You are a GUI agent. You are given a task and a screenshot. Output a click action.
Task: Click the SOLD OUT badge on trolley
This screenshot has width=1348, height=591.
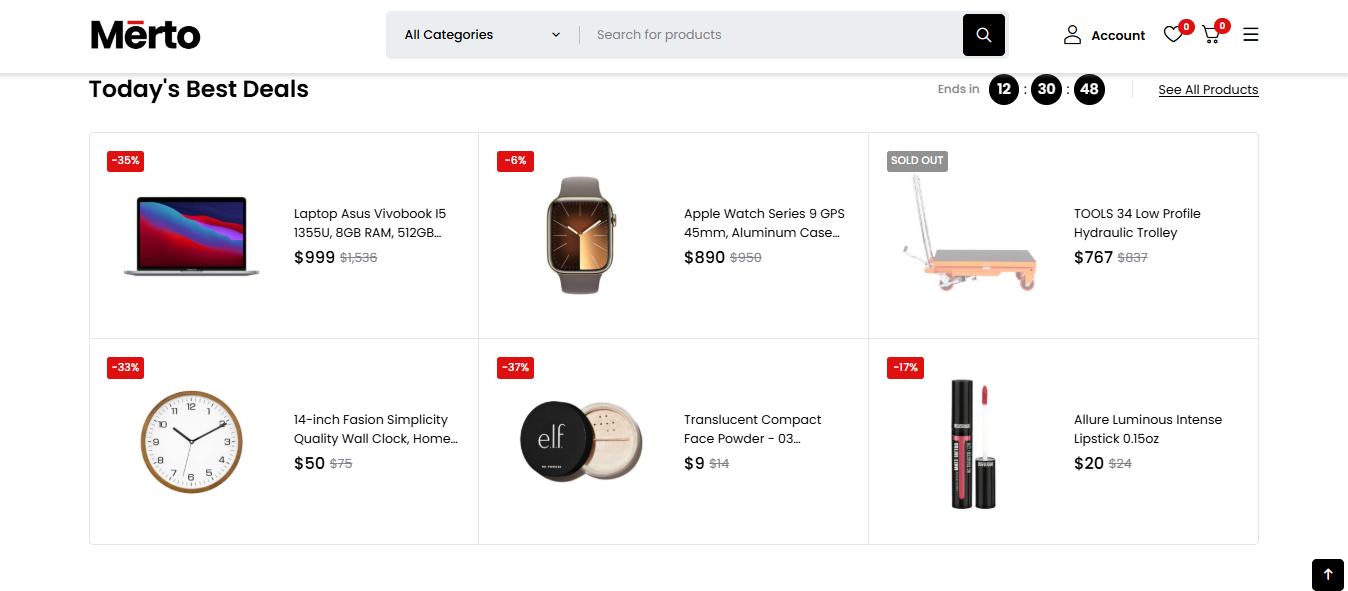(x=917, y=160)
